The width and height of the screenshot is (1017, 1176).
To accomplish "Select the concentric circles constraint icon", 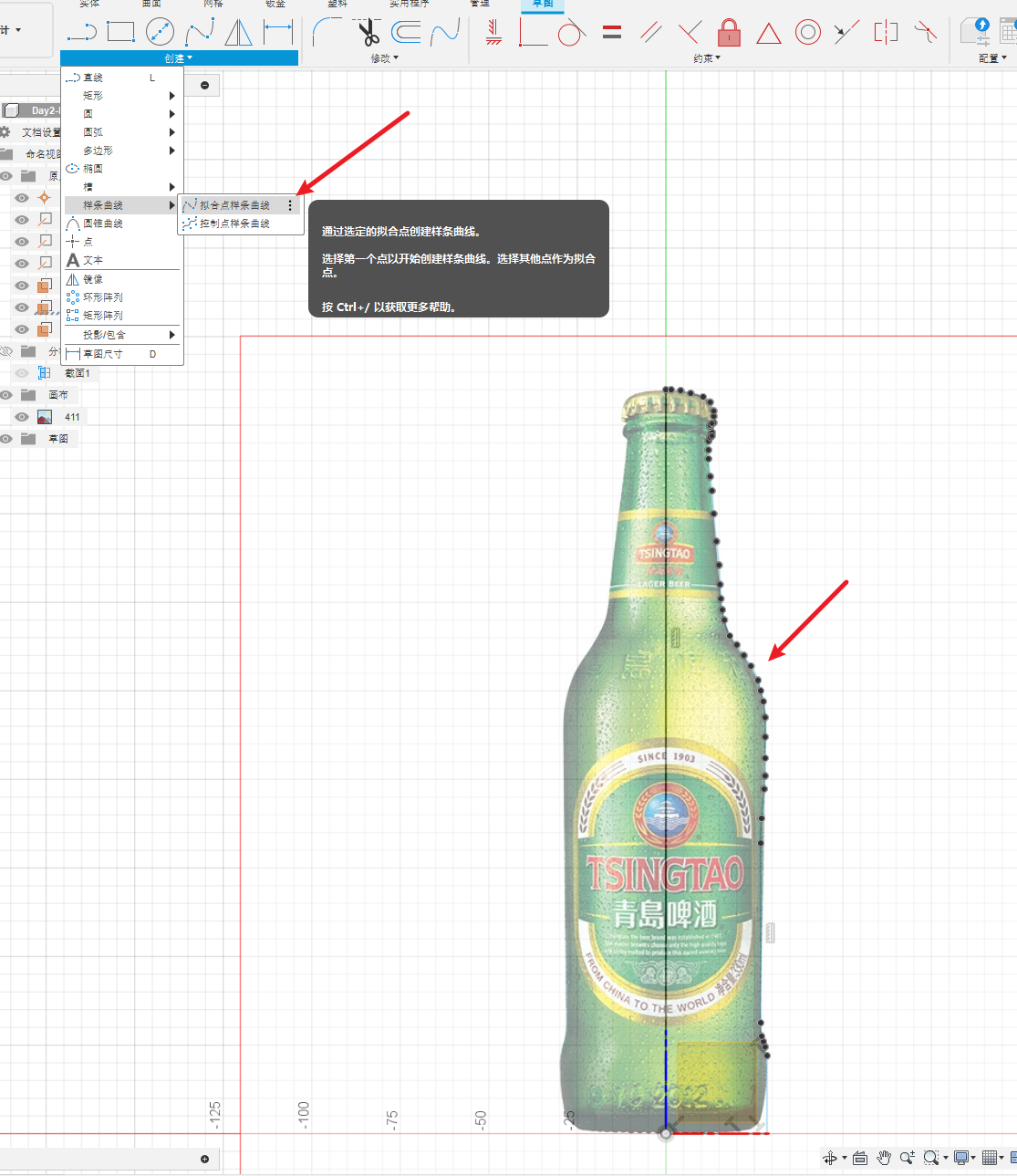I will [807, 33].
